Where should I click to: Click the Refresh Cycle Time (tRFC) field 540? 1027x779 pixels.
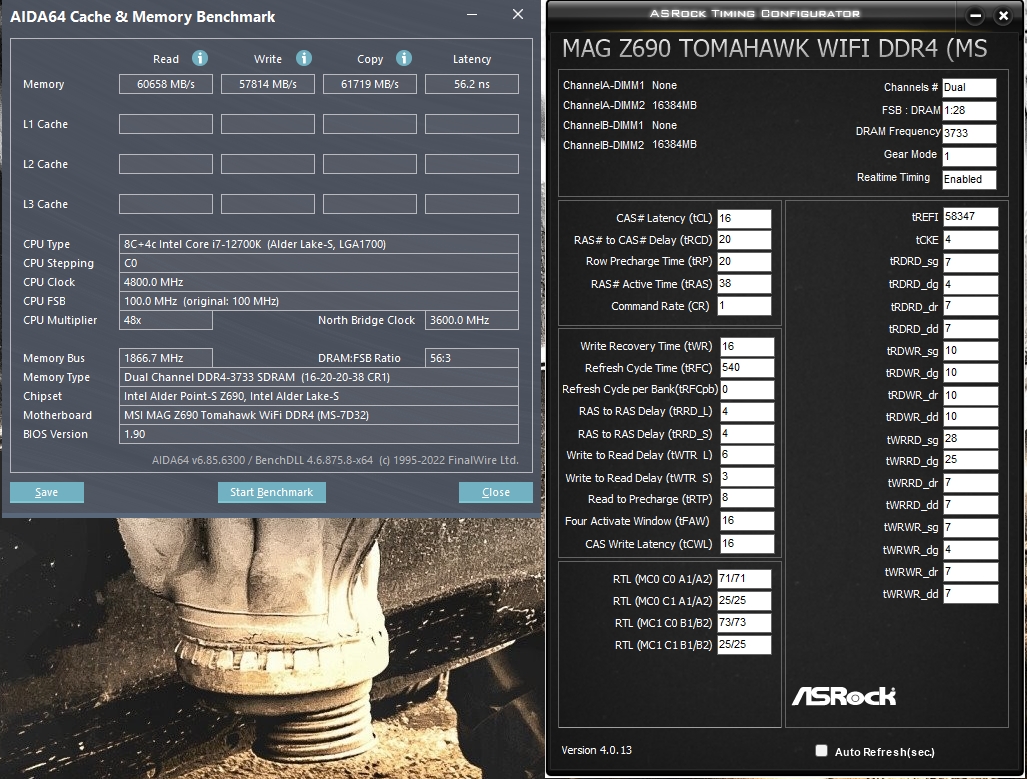747,368
